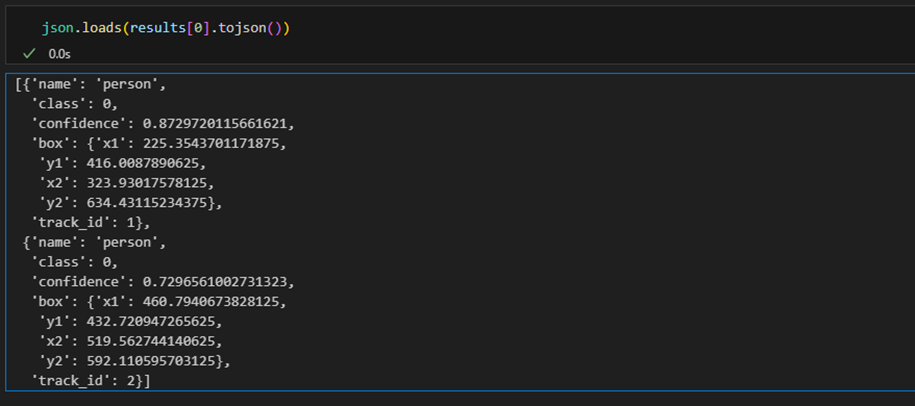Click the y1 value 416.0087890625
Image resolution: width=915 pixels, height=406 pixels.
coord(143,163)
